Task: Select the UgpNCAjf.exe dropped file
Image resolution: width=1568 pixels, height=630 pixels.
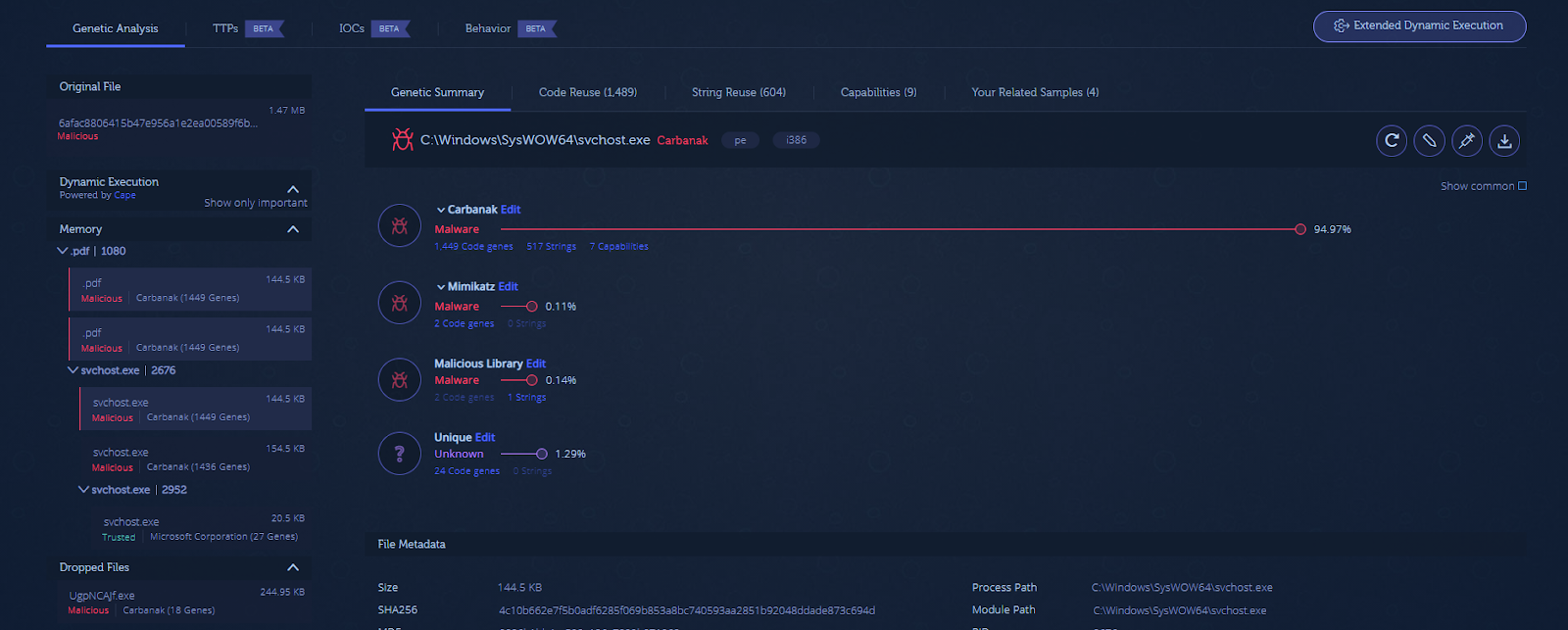Action: point(102,596)
